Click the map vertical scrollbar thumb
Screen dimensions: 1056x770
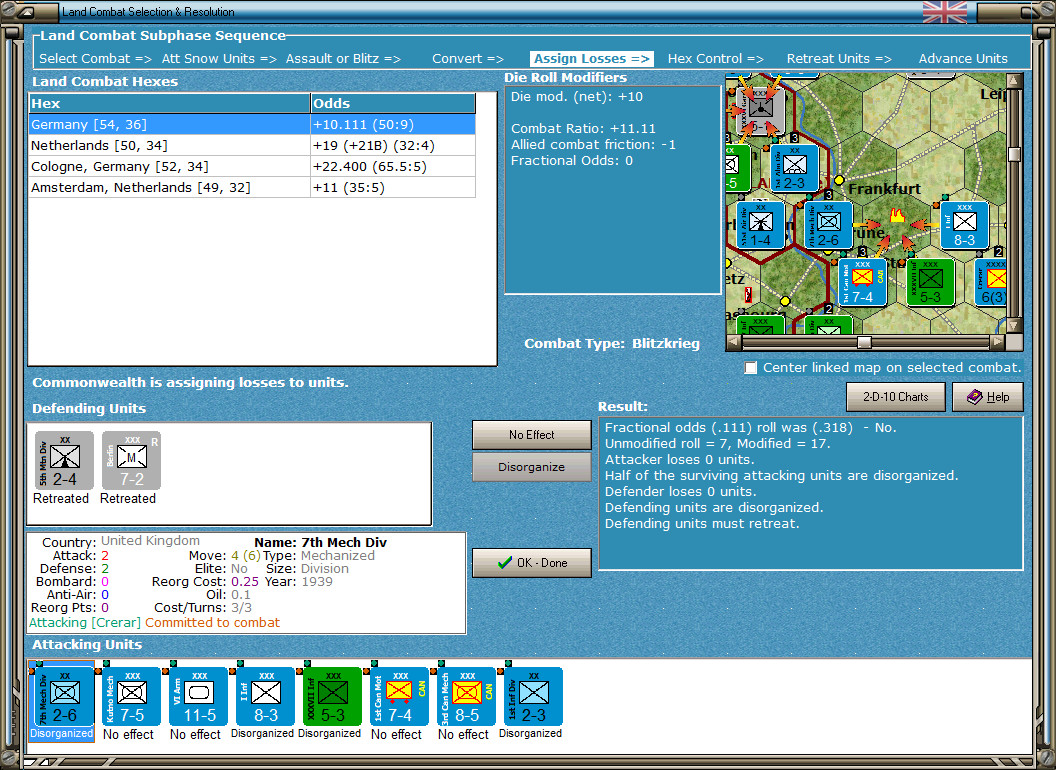click(1014, 154)
